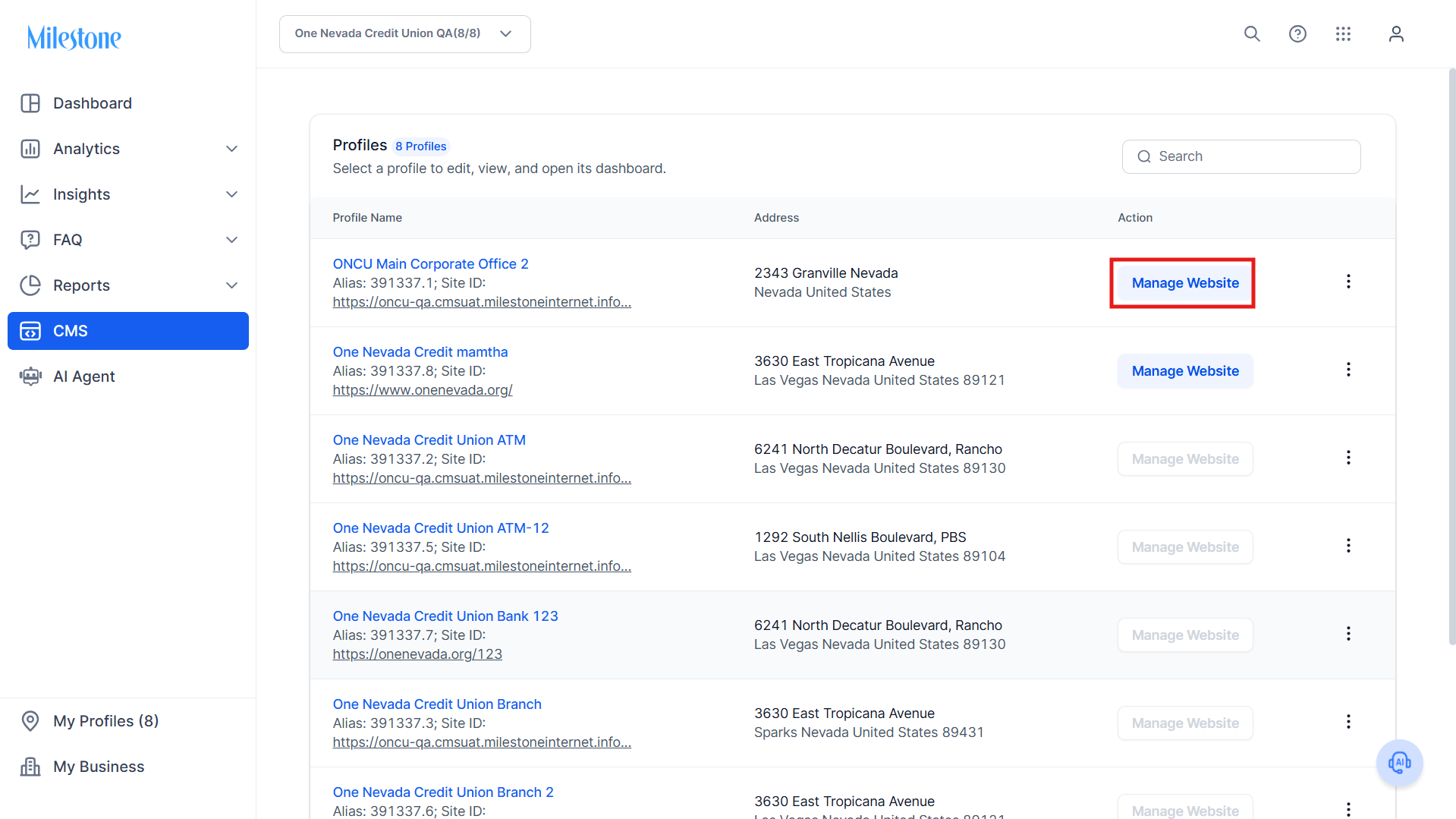Screen dimensions: 1456x819
Task: Open AI Agent from sidebar
Action: [128, 376]
